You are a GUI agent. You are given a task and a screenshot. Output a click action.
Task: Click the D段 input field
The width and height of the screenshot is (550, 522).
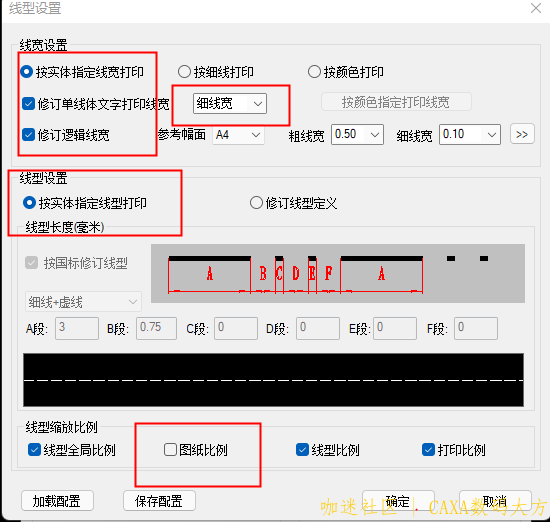[318, 328]
